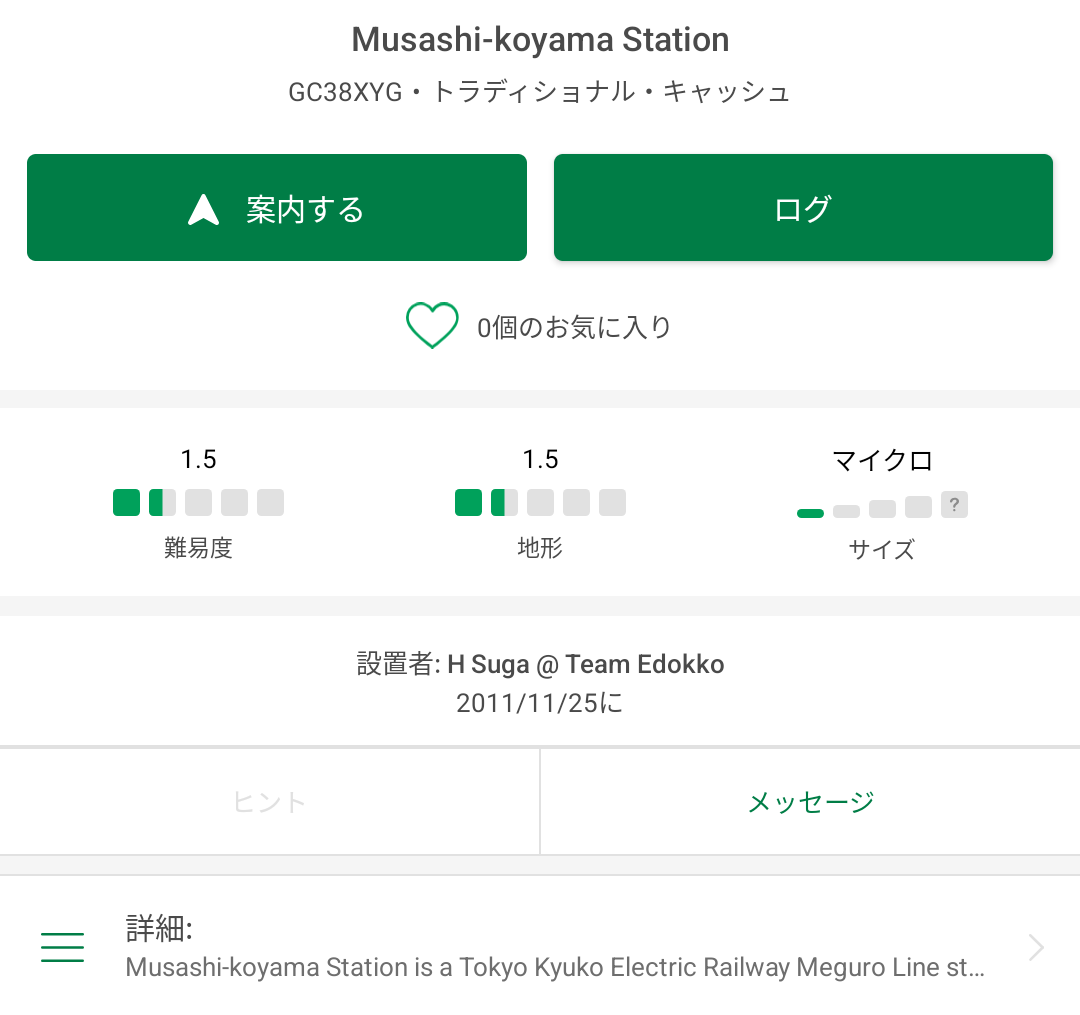The height and width of the screenshot is (1015, 1080).
Task: Open the 詳細 description preview text
Action: (555, 967)
